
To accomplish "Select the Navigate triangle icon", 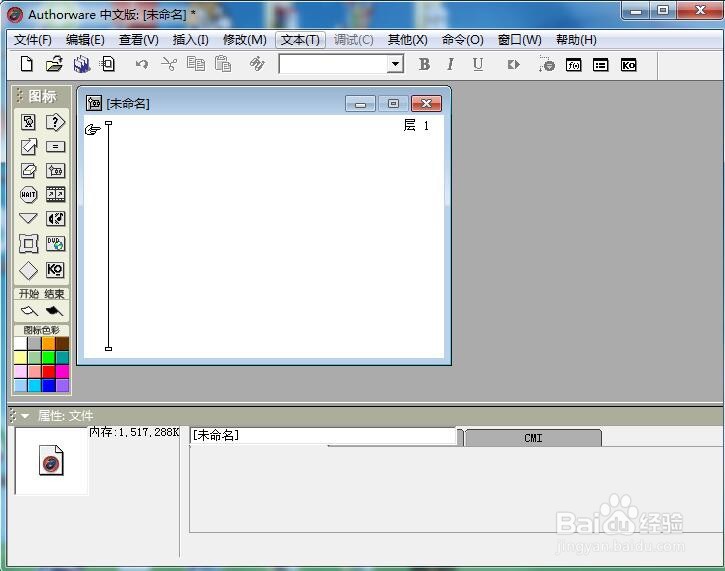I will [x=29, y=218].
